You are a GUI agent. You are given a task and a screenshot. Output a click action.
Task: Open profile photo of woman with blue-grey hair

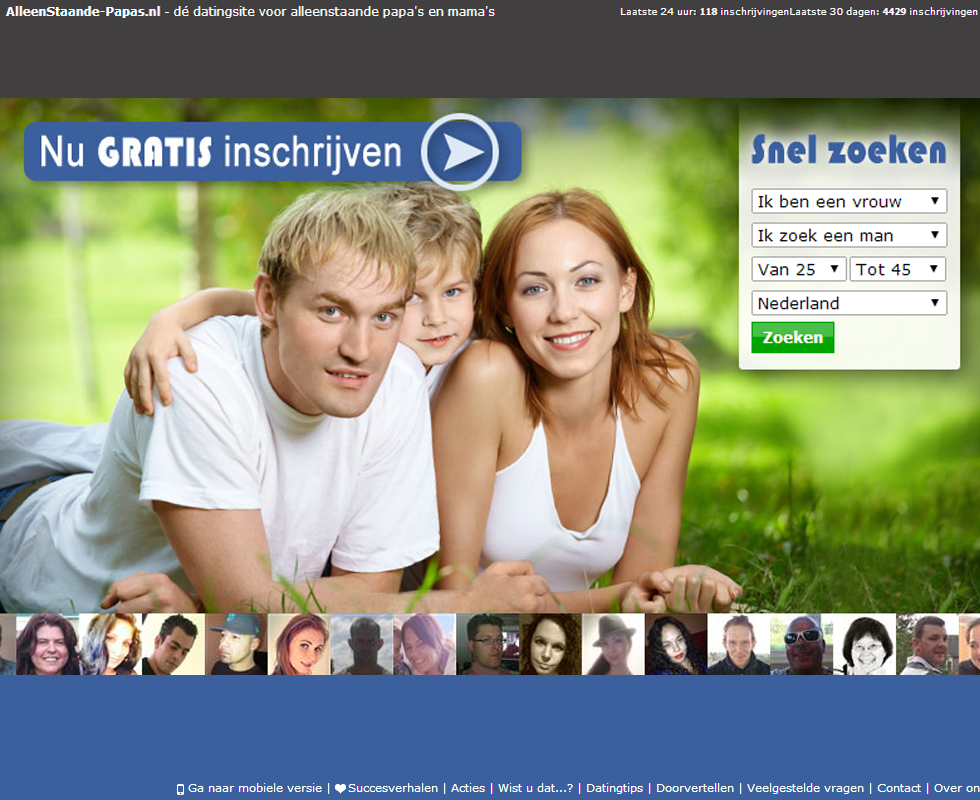pyautogui.click(x=111, y=644)
